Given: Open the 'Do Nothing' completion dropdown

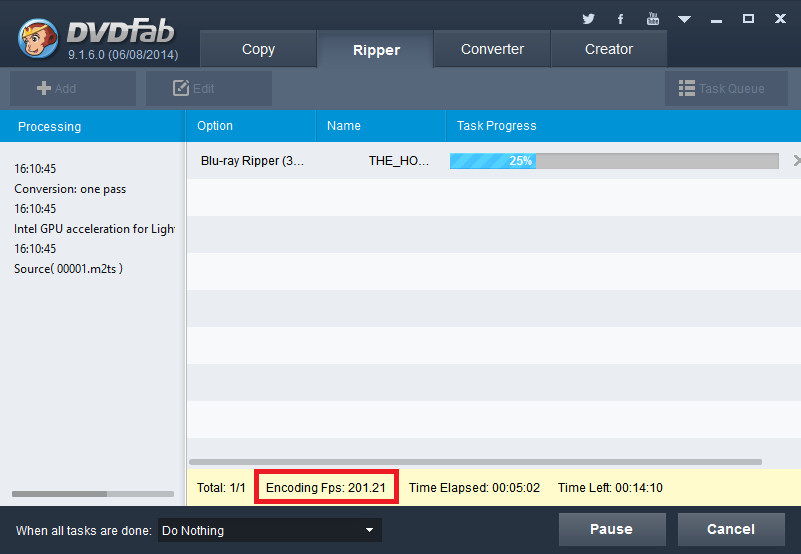Looking at the screenshot, I should click(270, 530).
